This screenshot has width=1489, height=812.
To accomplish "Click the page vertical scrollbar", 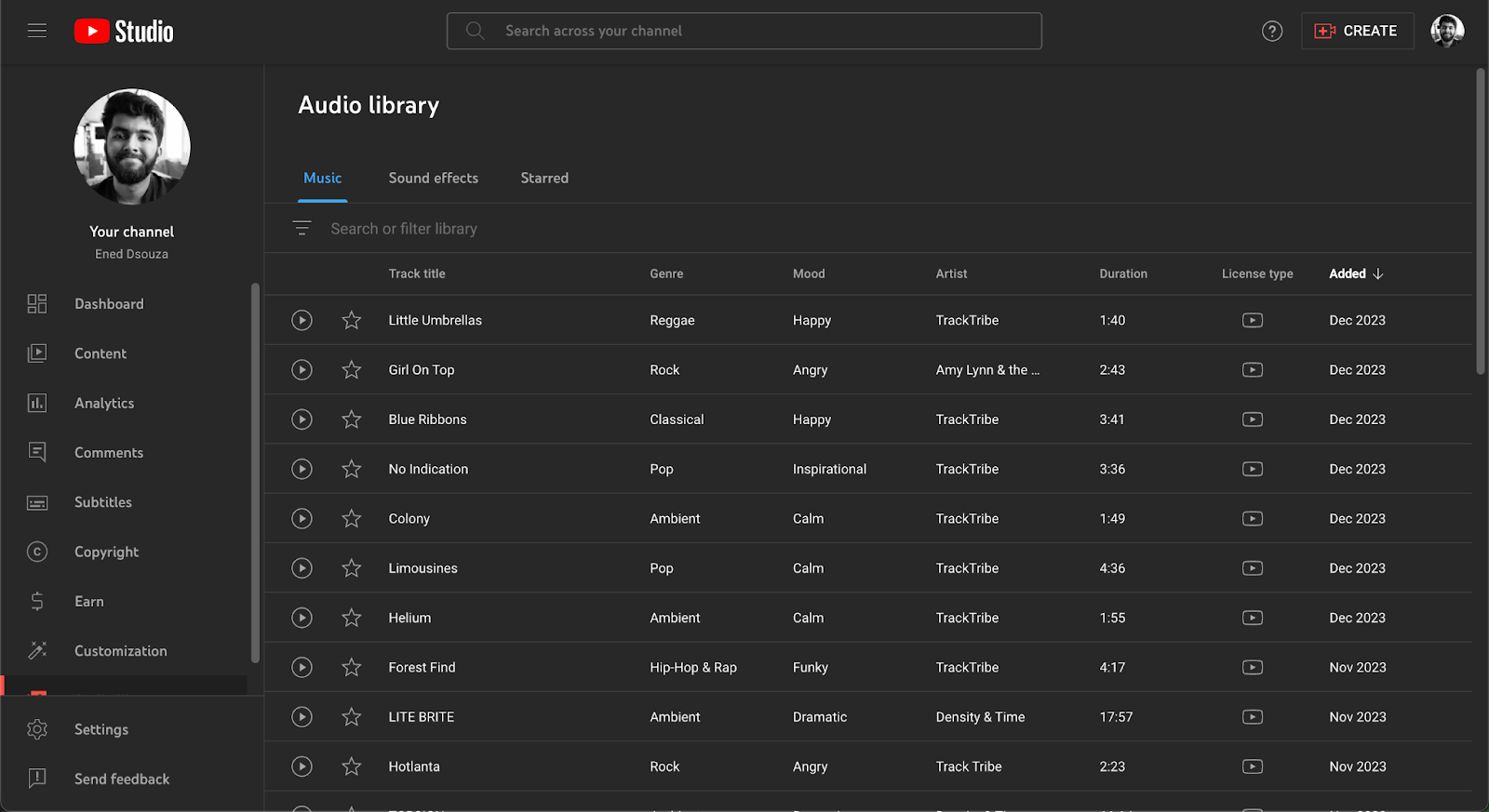I will pyautogui.click(x=1481, y=221).
